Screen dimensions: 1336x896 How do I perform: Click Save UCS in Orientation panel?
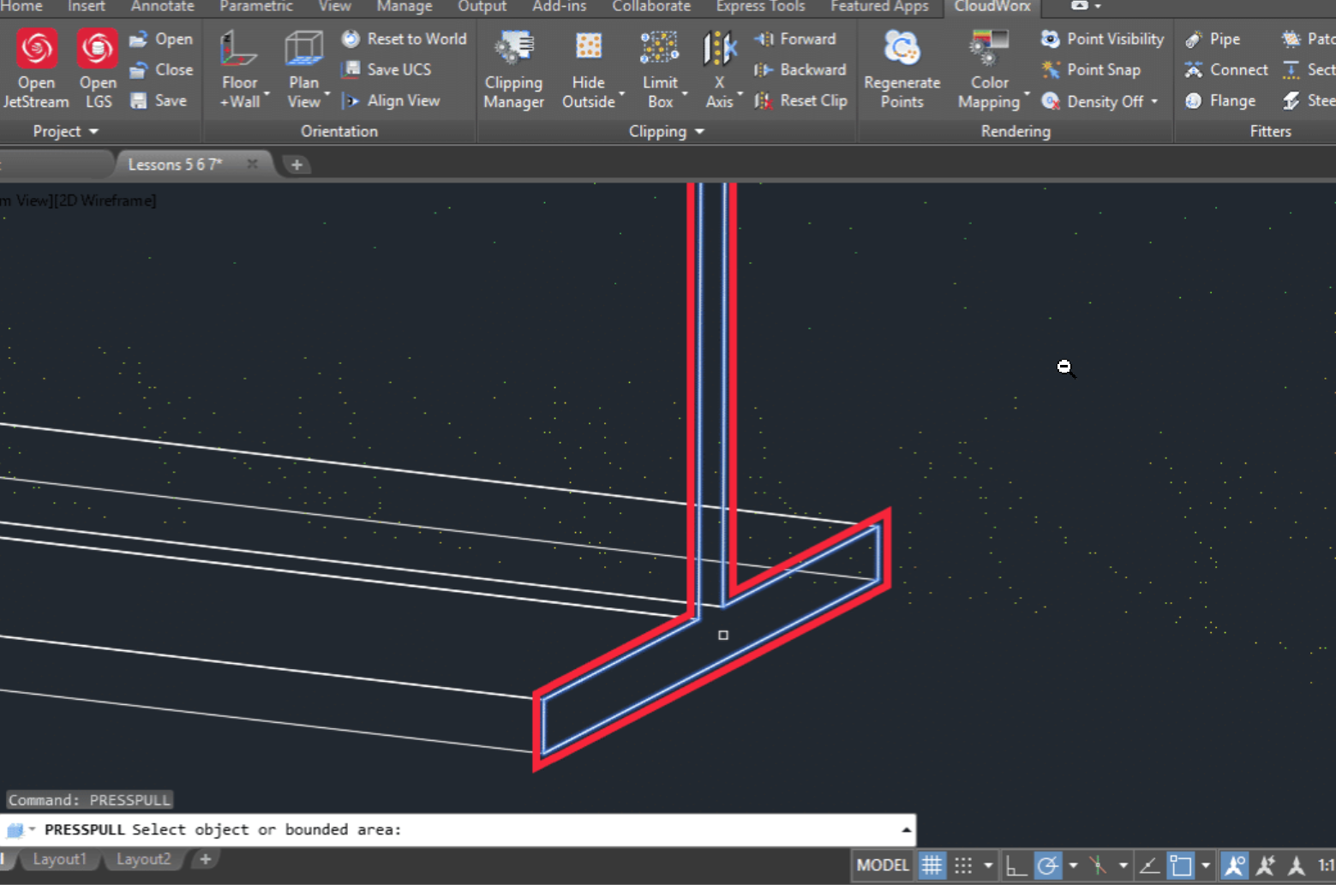(386, 69)
